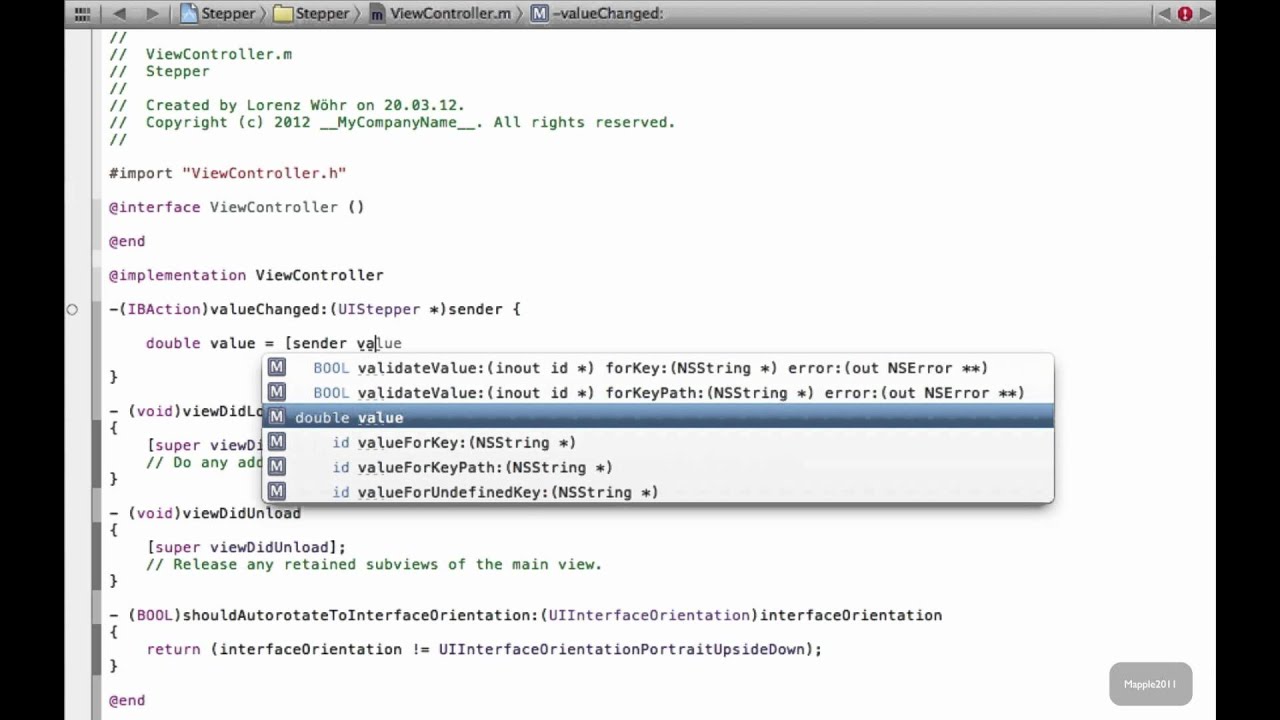
Task: Click the '(UIStepper *)sender' parameter text
Action: click(415, 309)
